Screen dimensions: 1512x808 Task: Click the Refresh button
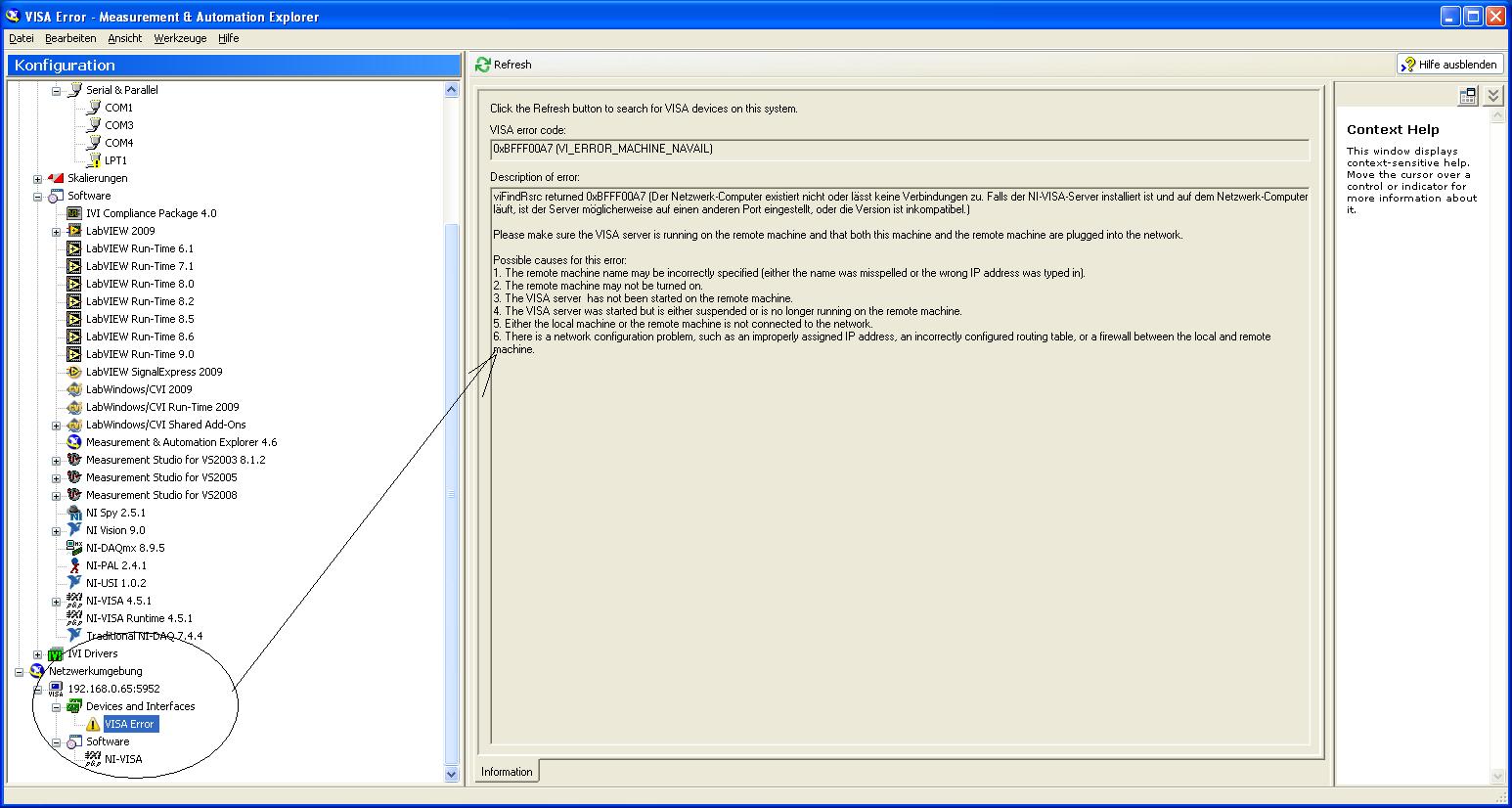click(x=504, y=65)
